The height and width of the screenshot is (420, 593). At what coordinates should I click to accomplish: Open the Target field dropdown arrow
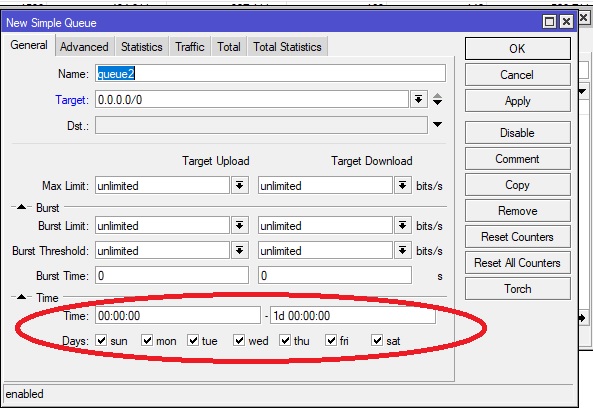coord(419,99)
